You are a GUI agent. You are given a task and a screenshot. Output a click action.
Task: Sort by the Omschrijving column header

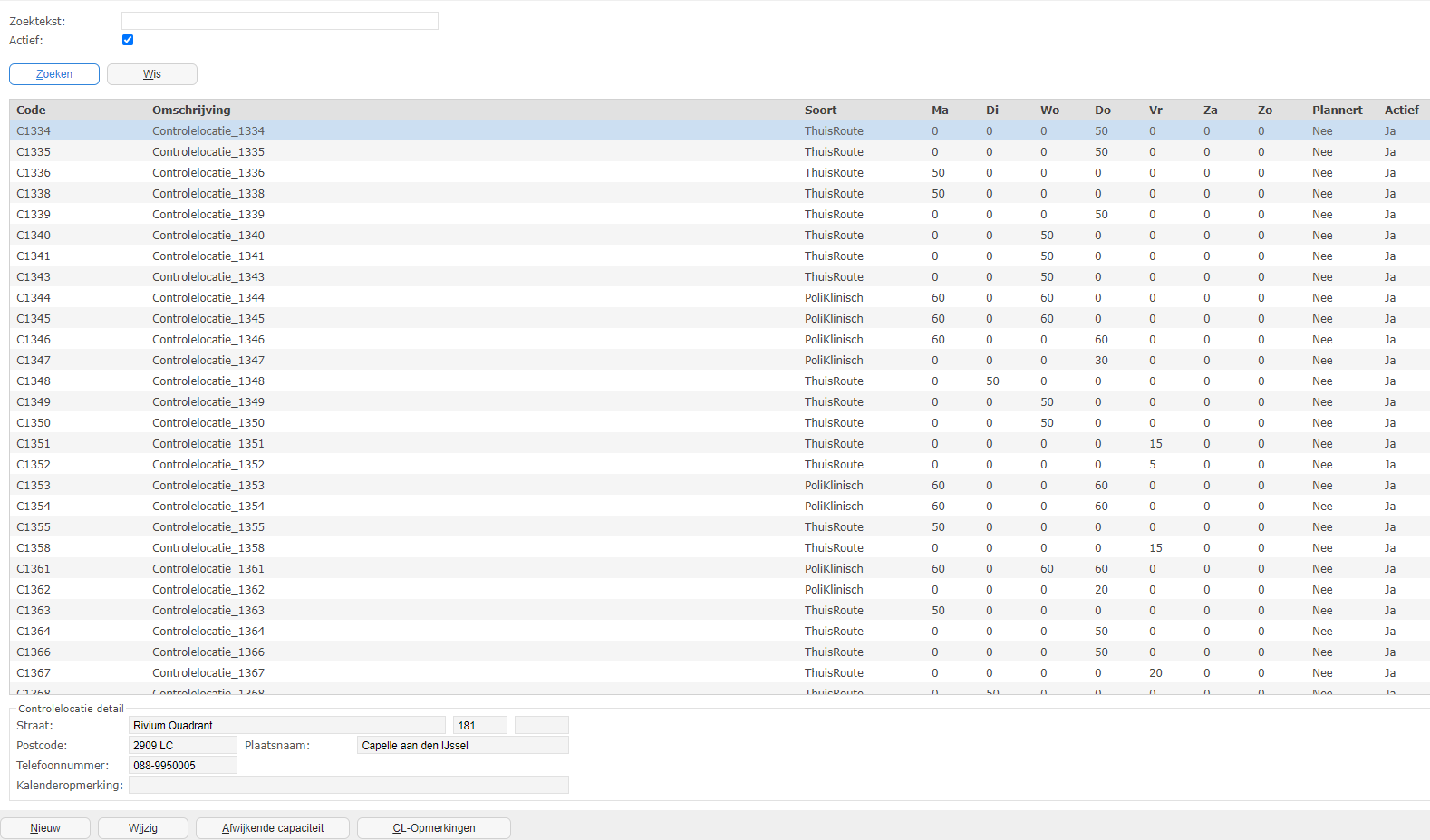(x=191, y=110)
